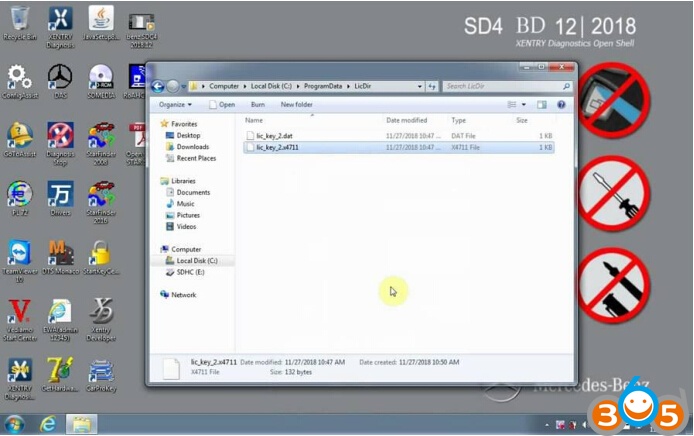Open the Videos library
This screenshot has width=694, height=436.
pyautogui.click(x=181, y=227)
